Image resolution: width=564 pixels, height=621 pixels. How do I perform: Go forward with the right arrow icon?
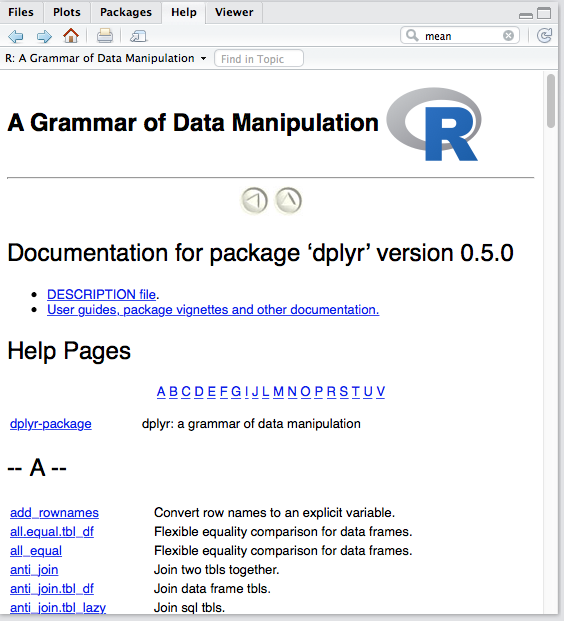(44, 36)
